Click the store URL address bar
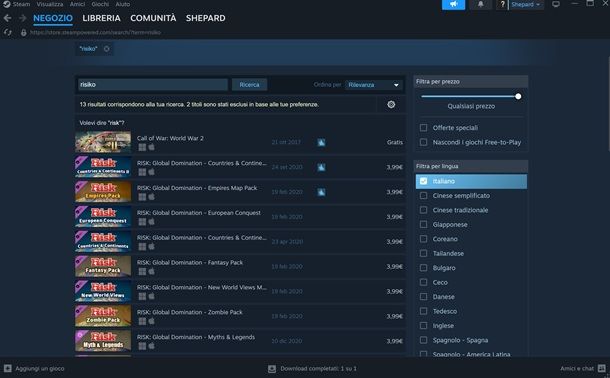Screen dimensions: 610x378 point(95,33)
